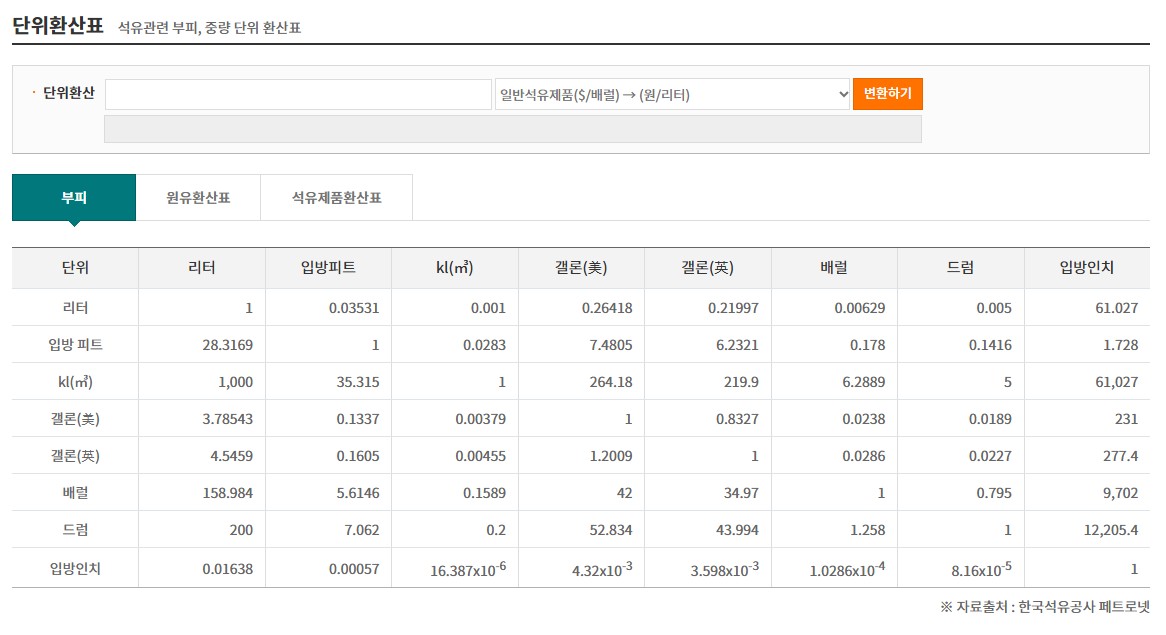Image resolution: width=1166 pixels, height=635 pixels.
Task: Switch to the 원유환산표 tab
Action: pyautogui.click(x=198, y=198)
